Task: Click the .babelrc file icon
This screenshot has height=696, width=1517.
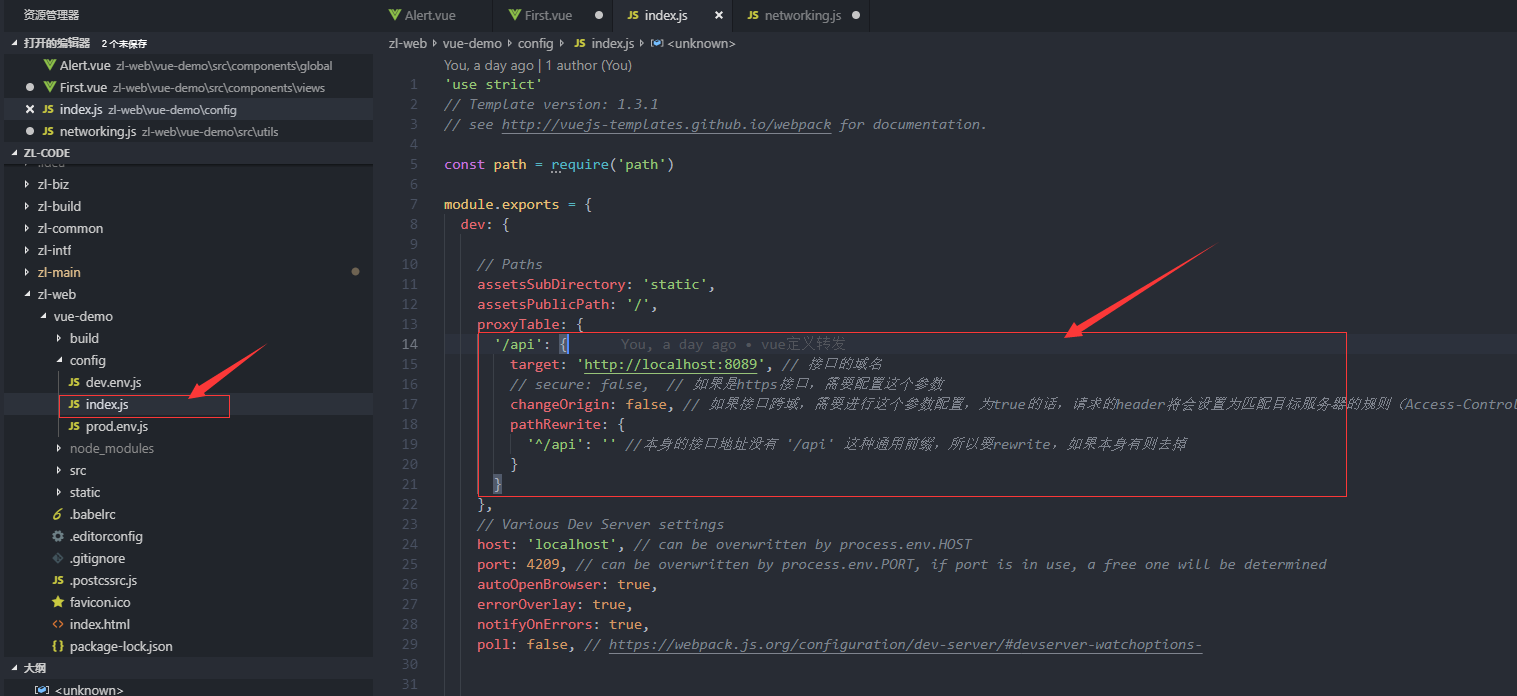Action: tap(58, 514)
